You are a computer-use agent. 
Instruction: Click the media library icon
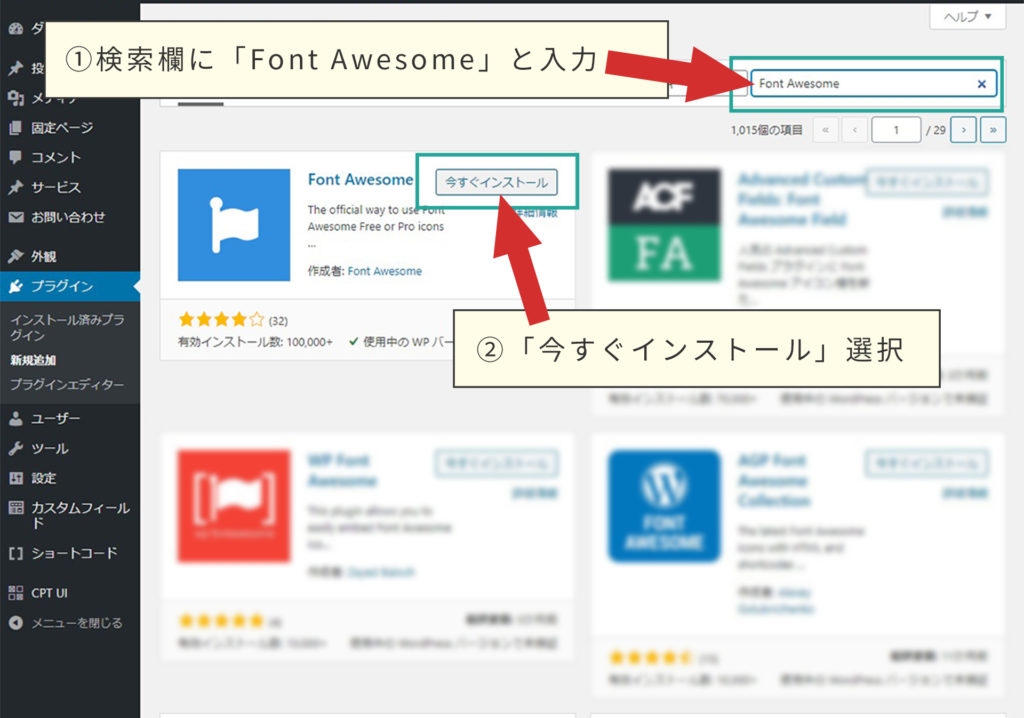16,98
